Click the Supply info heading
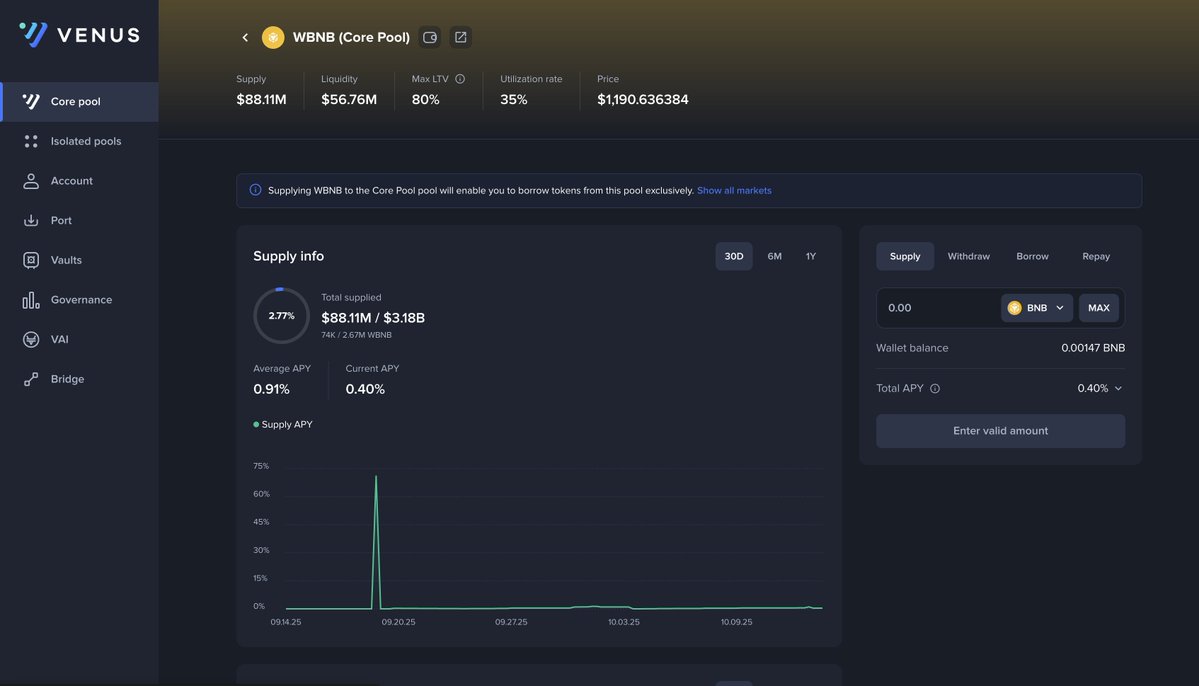Screen dimensions: 1199x686 tap(288, 256)
